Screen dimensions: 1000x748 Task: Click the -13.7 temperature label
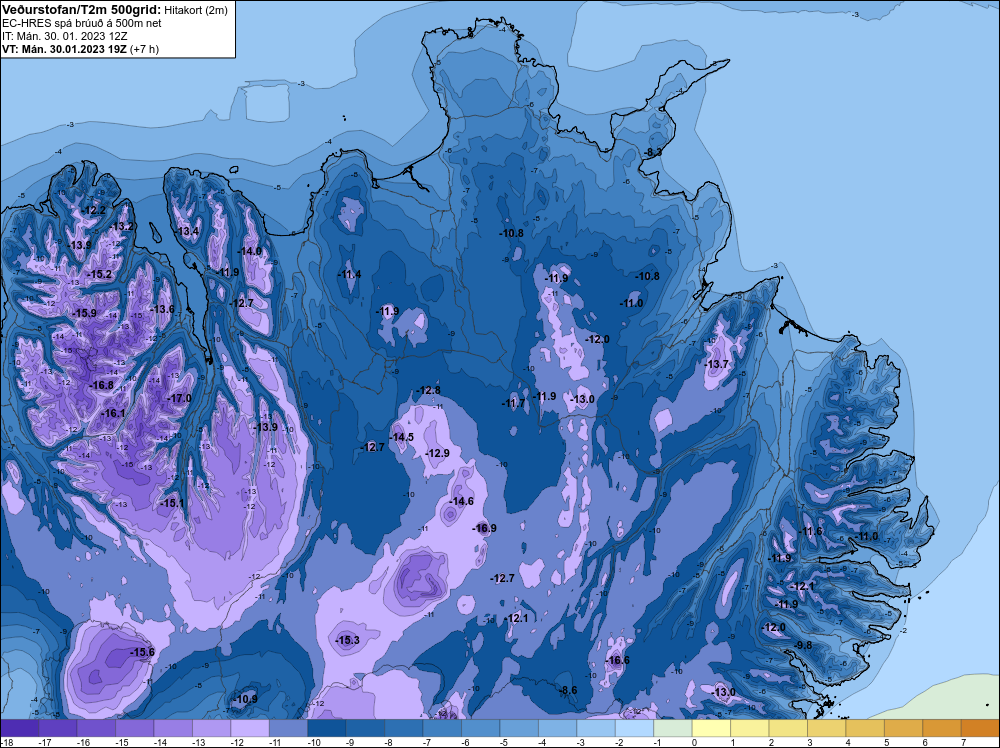716,364
